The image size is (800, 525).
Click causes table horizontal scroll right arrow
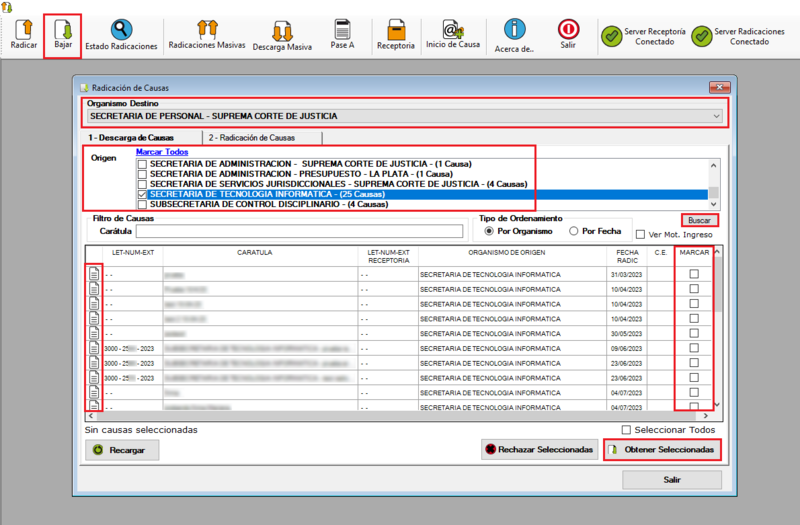click(x=707, y=416)
